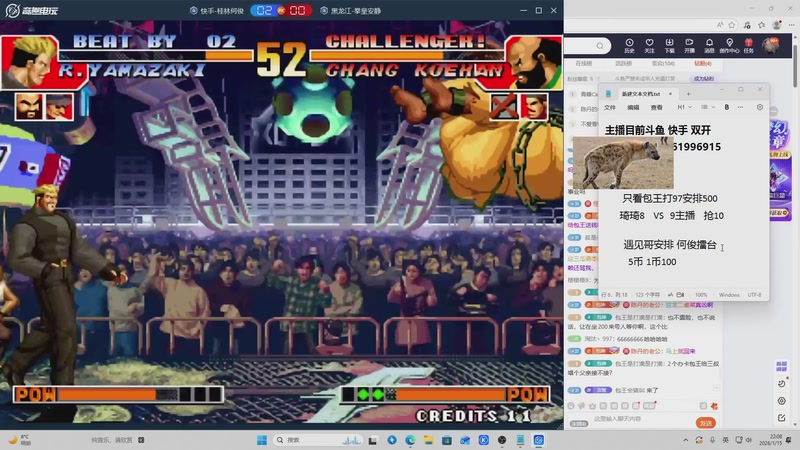Click Notepad zoom 100% status entry
The width and height of the screenshot is (800, 450).
click(701, 295)
